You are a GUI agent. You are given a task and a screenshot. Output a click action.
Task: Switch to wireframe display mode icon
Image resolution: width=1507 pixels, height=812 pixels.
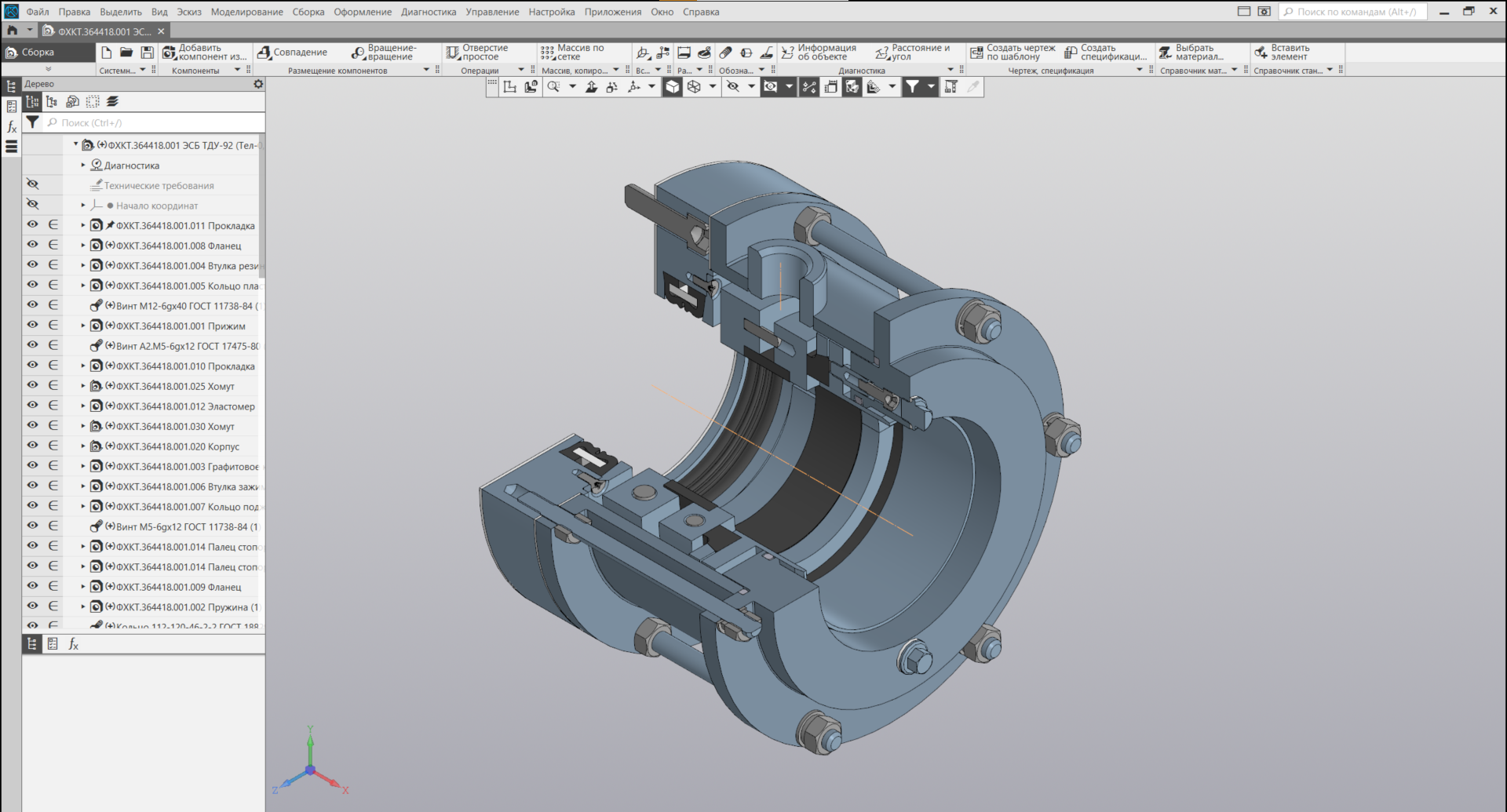(694, 87)
